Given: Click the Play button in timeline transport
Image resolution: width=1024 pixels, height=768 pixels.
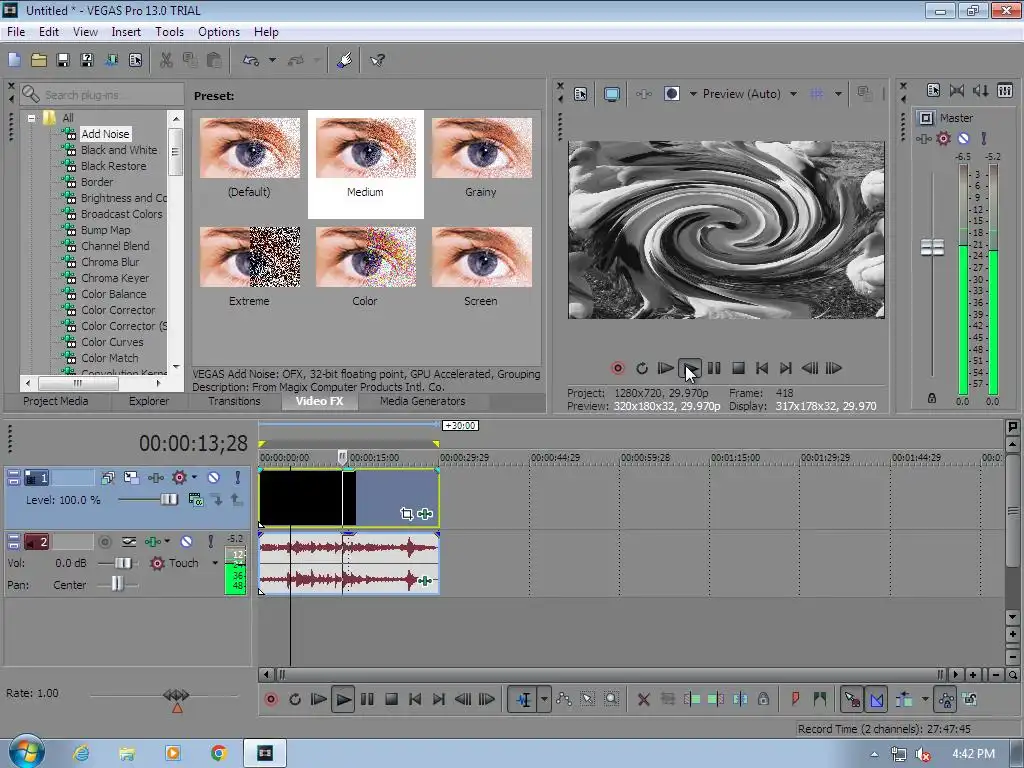Looking at the screenshot, I should coord(342,699).
